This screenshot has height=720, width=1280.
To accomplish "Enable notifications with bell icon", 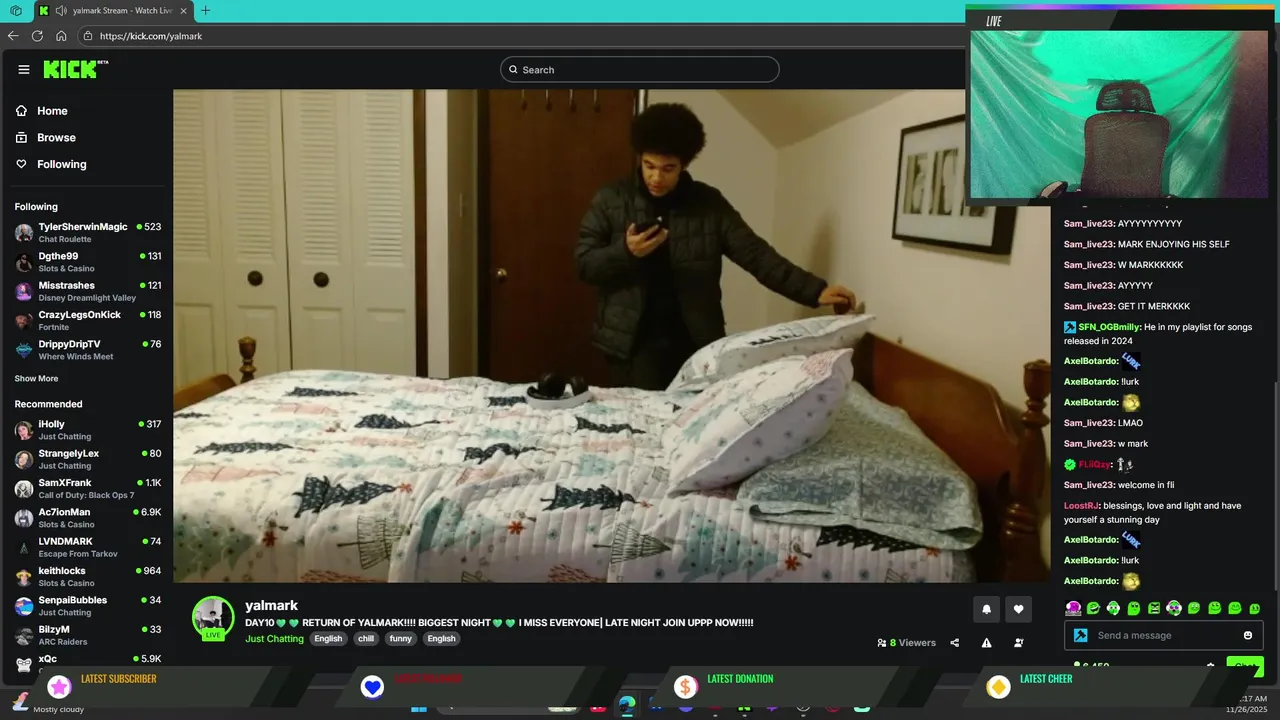I will (x=987, y=609).
